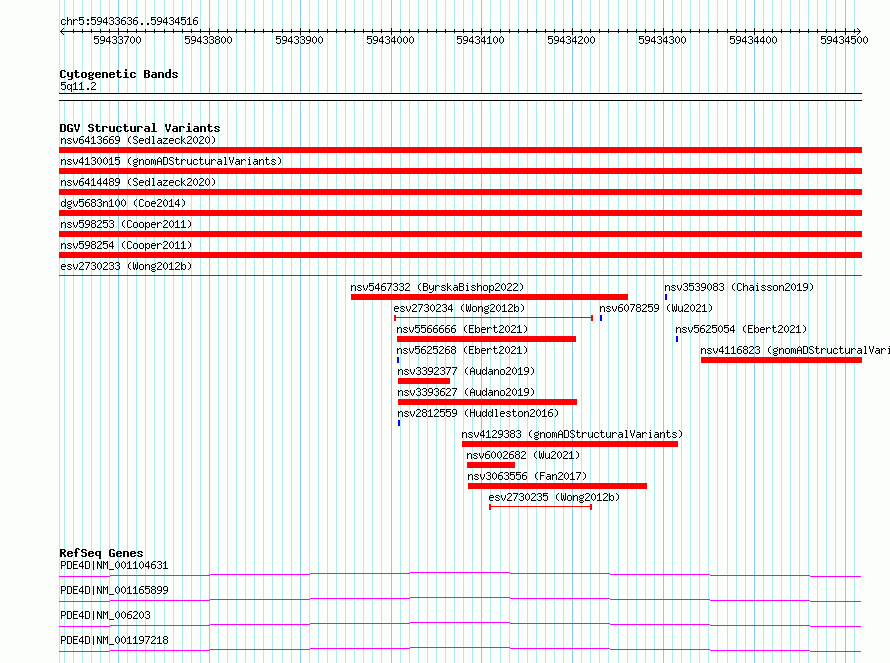
Task: Click the blue marker under nsv5625268
Action: (x=398, y=360)
